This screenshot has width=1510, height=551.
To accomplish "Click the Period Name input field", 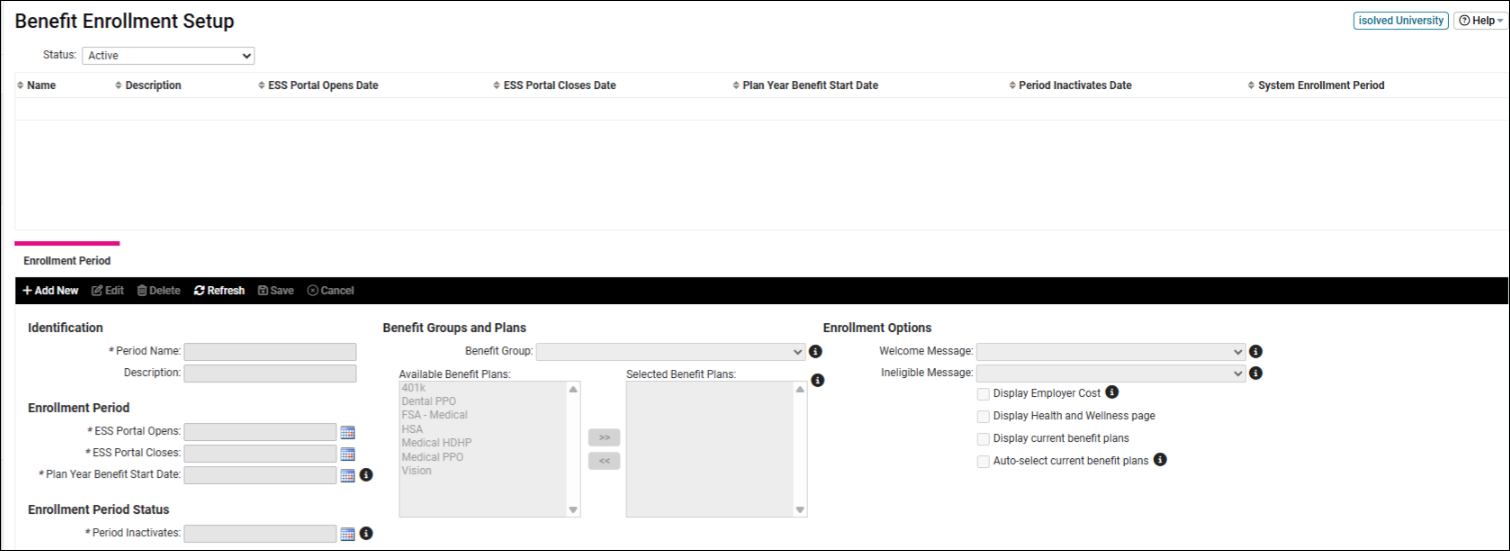I will 270,352.
